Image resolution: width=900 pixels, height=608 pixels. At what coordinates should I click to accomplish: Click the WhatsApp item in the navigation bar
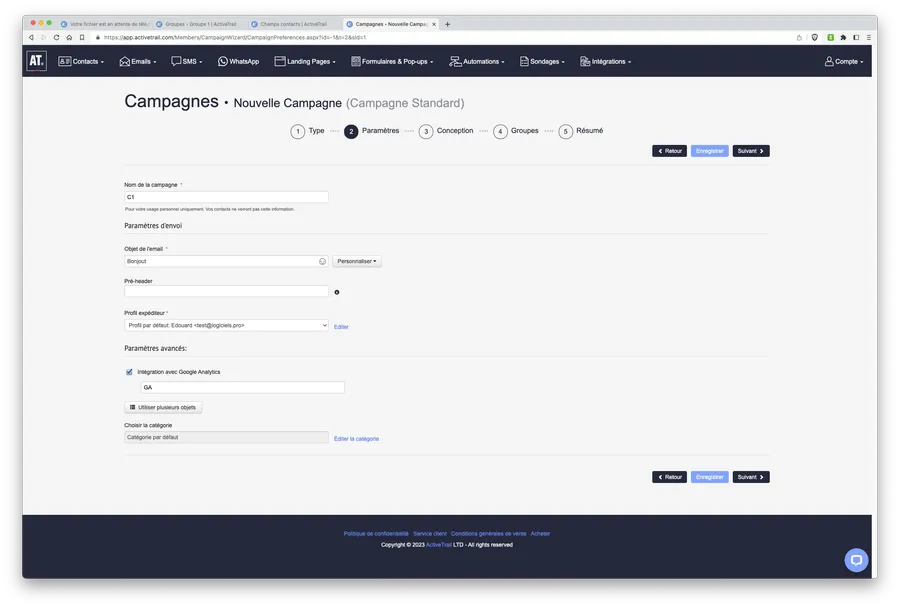238,61
